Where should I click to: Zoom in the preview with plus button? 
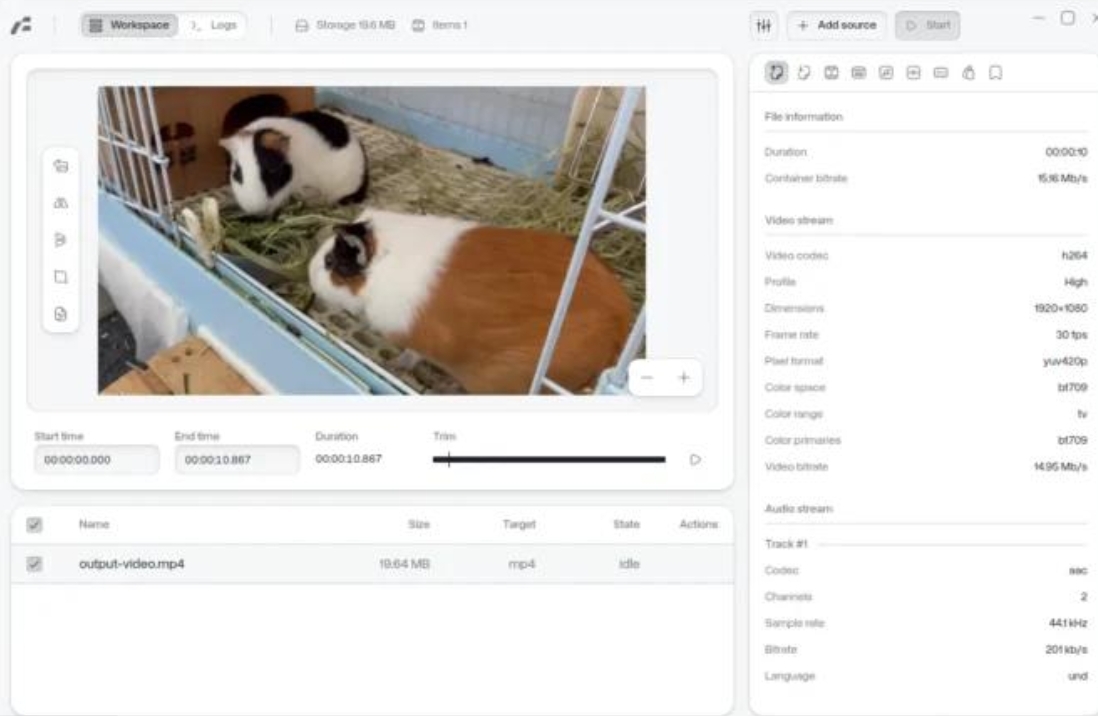coord(683,378)
